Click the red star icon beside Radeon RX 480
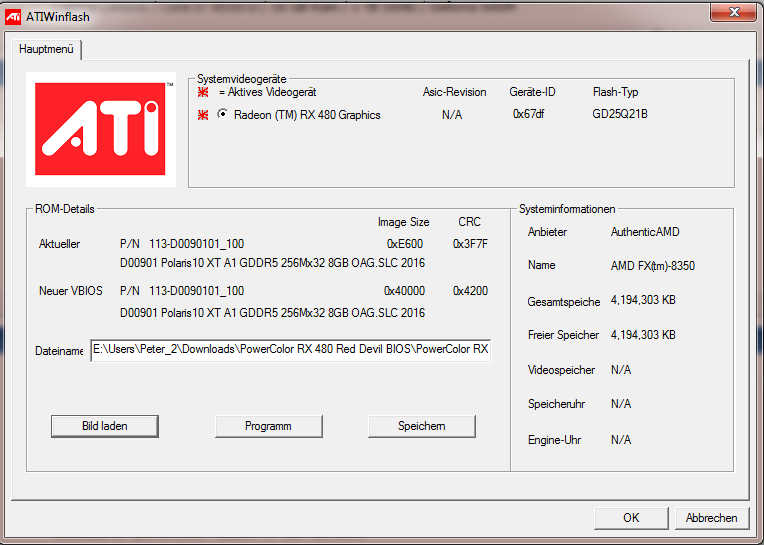This screenshot has width=764, height=545. tap(203, 115)
